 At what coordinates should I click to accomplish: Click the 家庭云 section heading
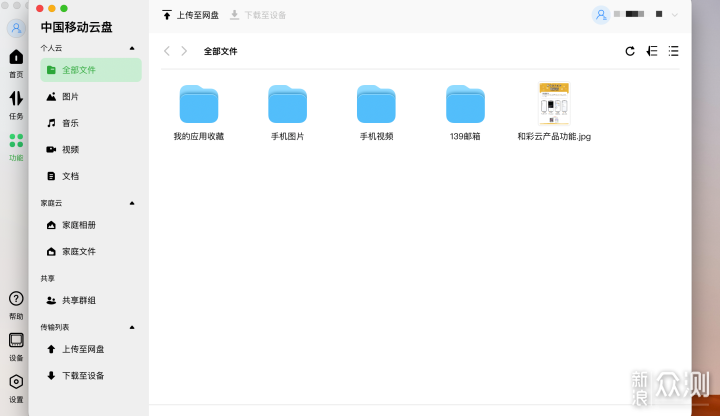(x=51, y=203)
